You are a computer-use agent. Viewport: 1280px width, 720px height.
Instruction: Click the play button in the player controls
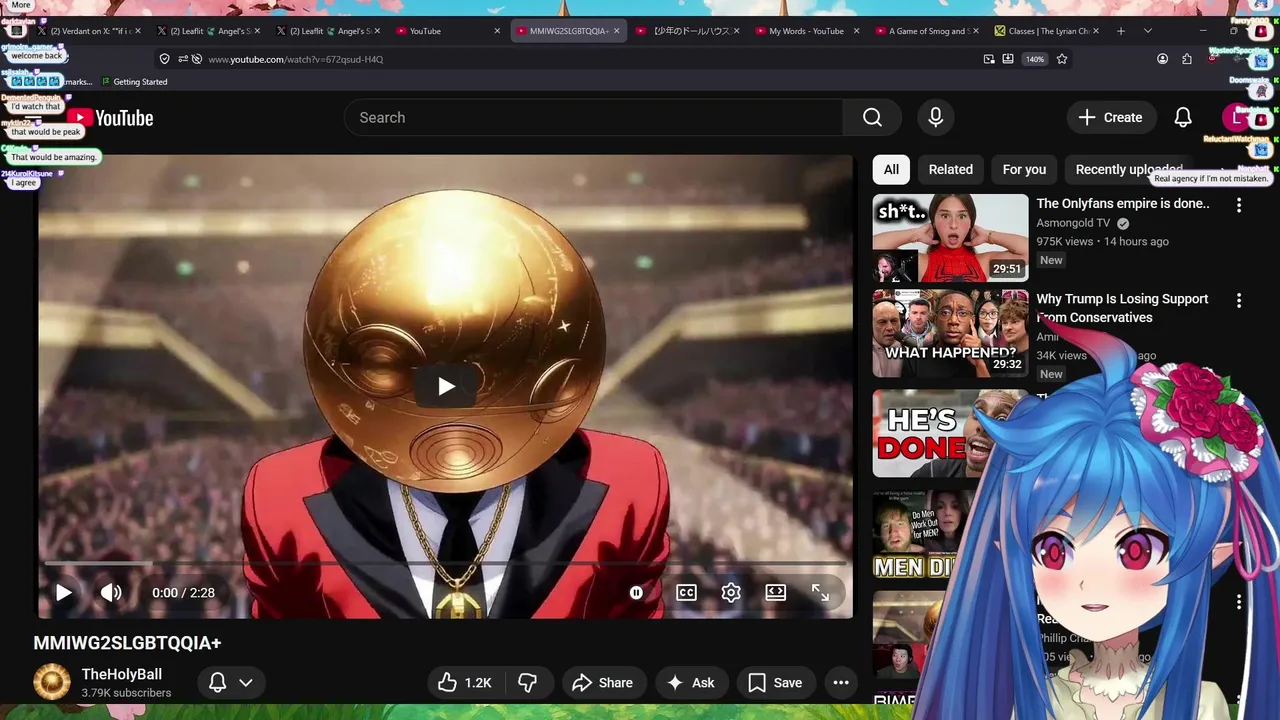63,593
